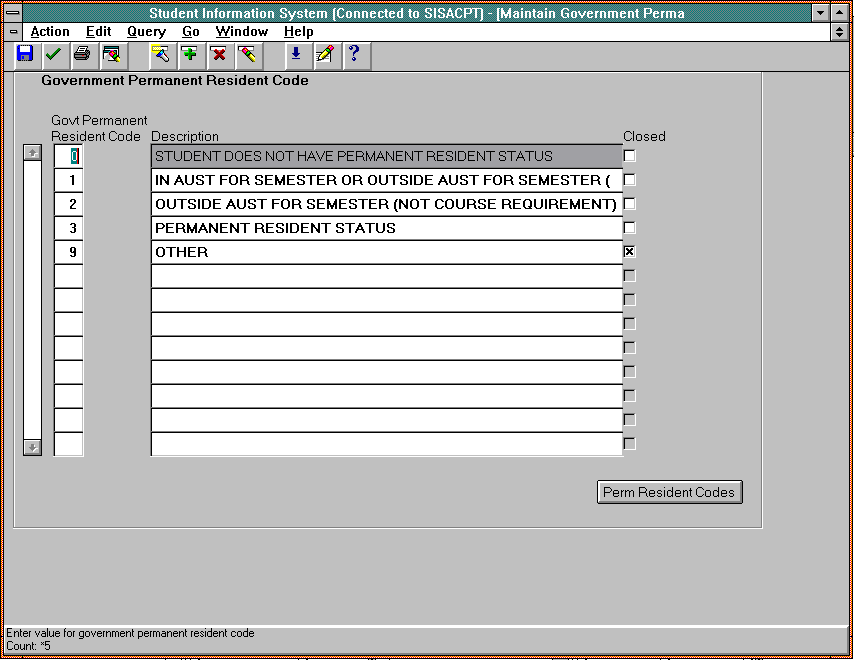Tick Closed checkbox for PERMANENT RESIDENT STATUS
This screenshot has height=660, width=854.
pos(629,228)
